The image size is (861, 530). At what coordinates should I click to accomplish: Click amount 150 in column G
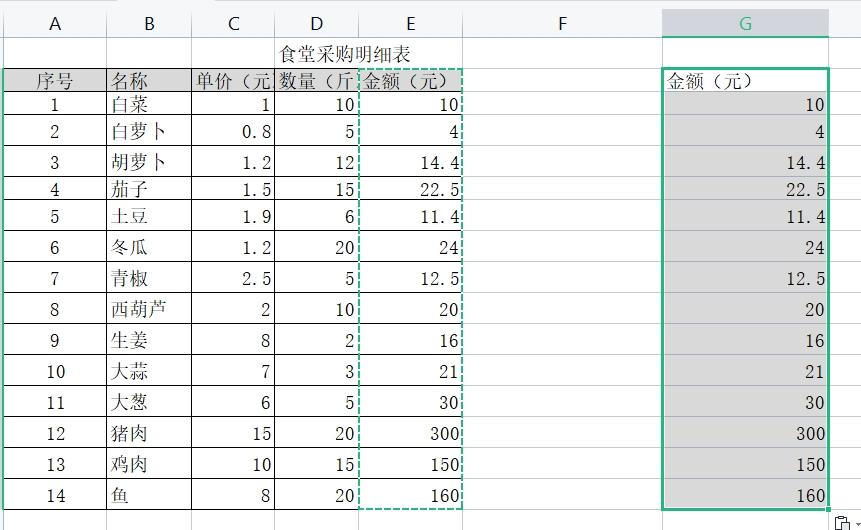[x=746, y=462]
